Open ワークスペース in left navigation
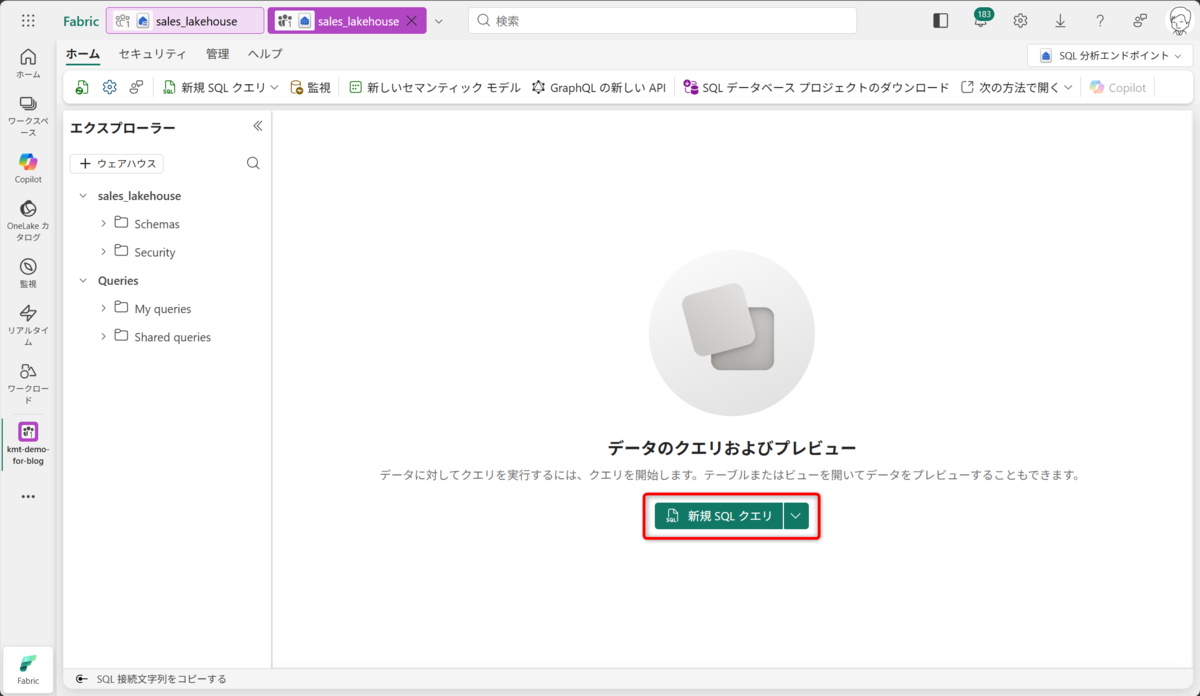Image resolution: width=1200 pixels, height=696 pixels. (28, 116)
